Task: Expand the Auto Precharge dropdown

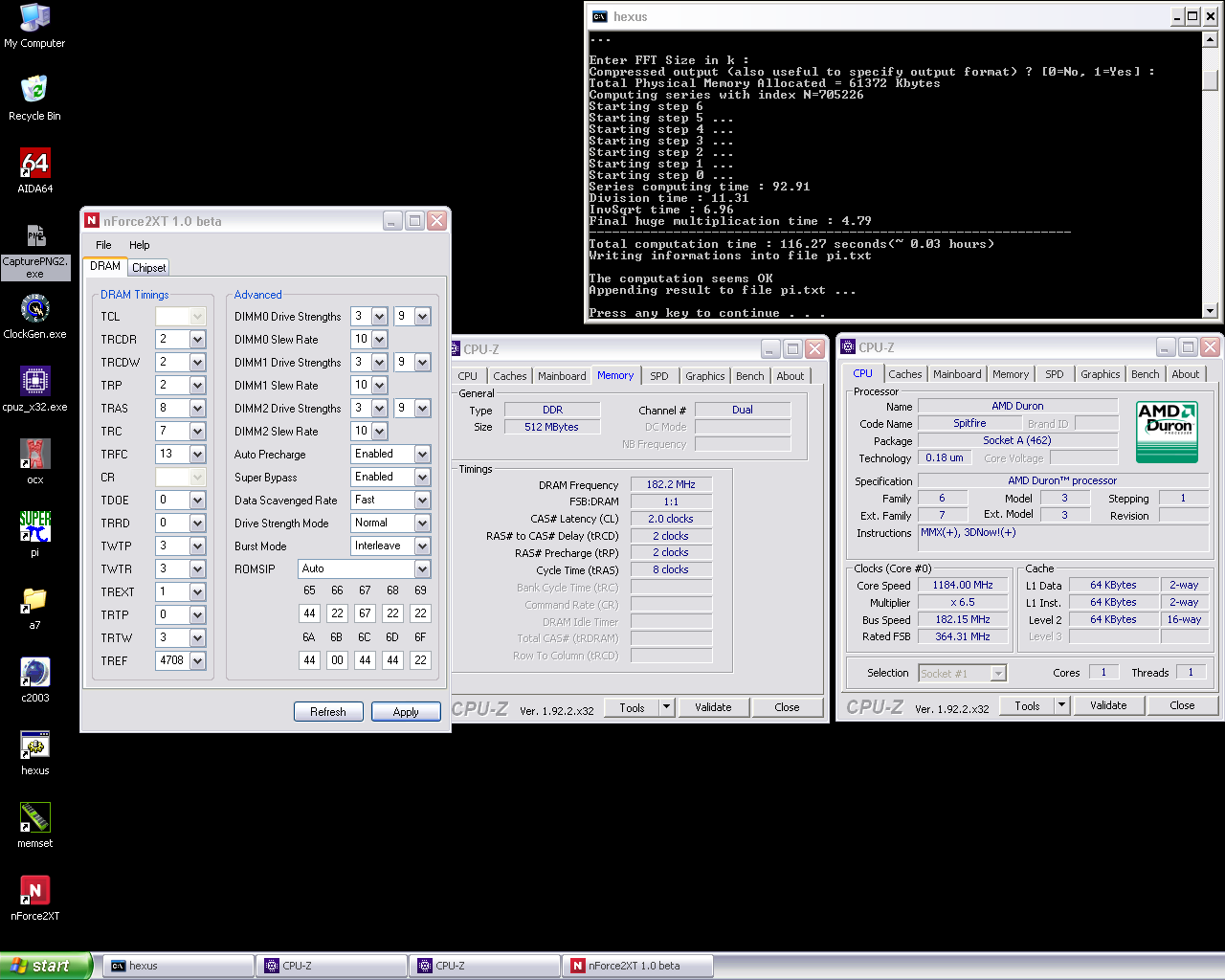Action: 422,454
